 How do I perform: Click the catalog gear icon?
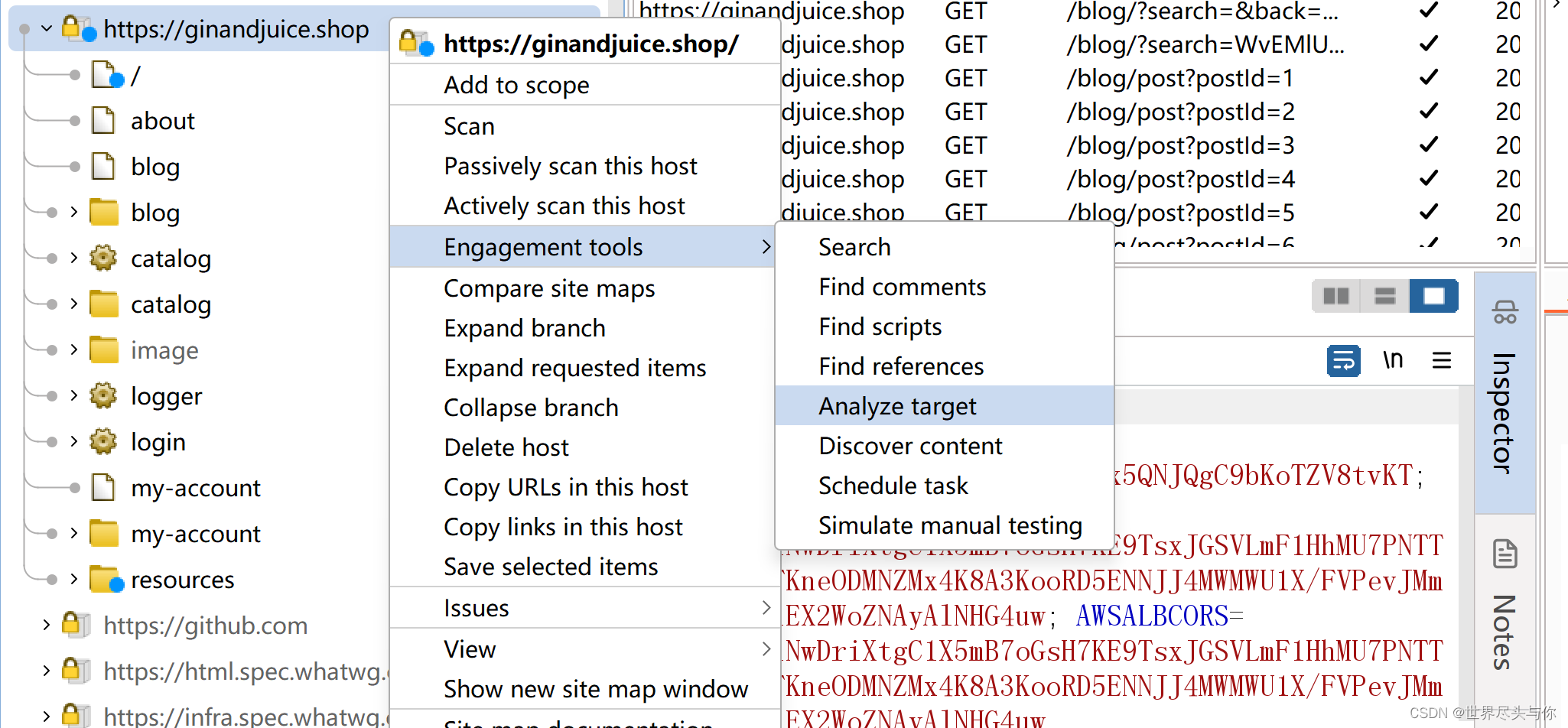(103, 258)
